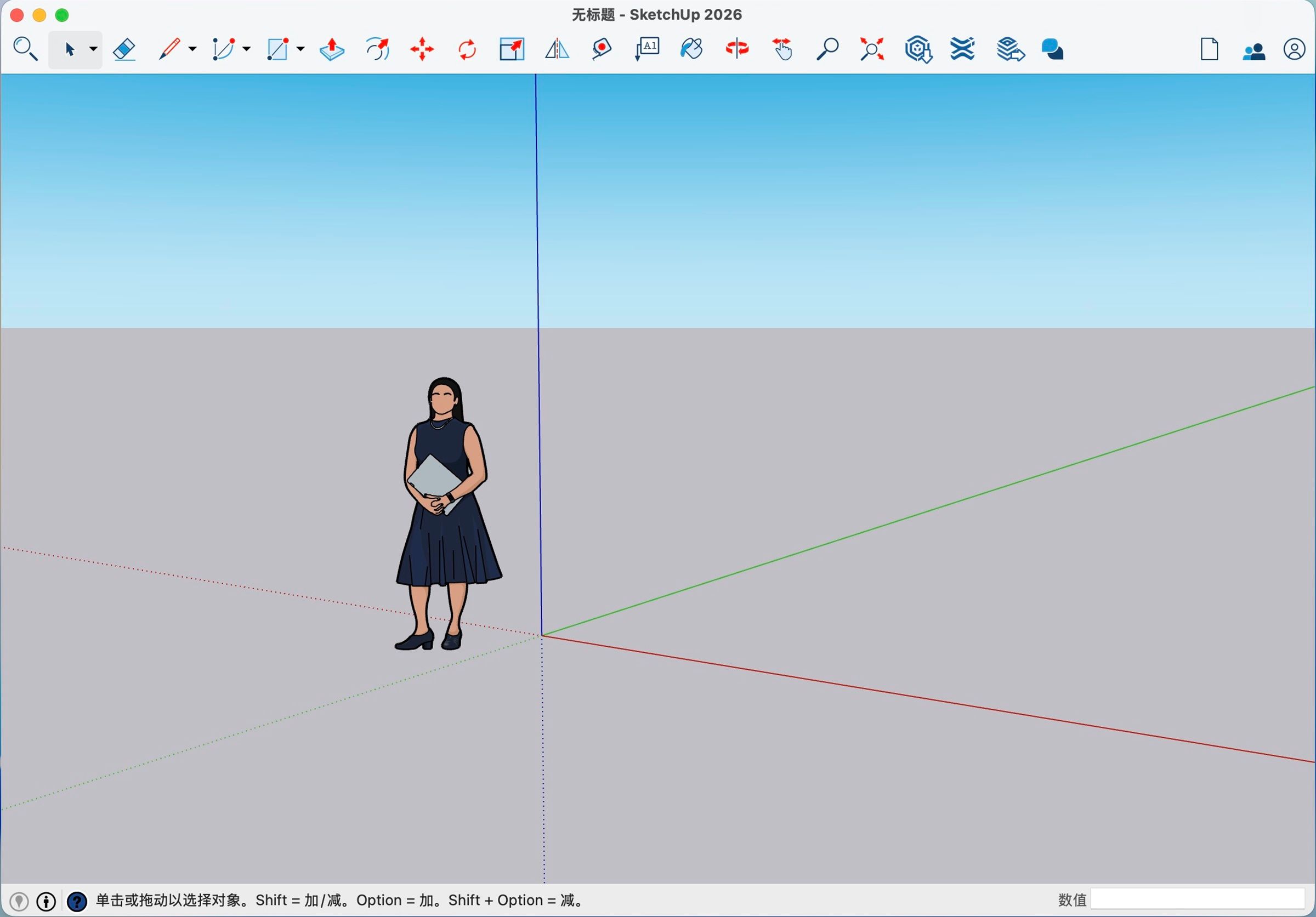Viewport: 1316px width, 917px height.
Task: Activate the Orbit tool
Action: [x=736, y=49]
